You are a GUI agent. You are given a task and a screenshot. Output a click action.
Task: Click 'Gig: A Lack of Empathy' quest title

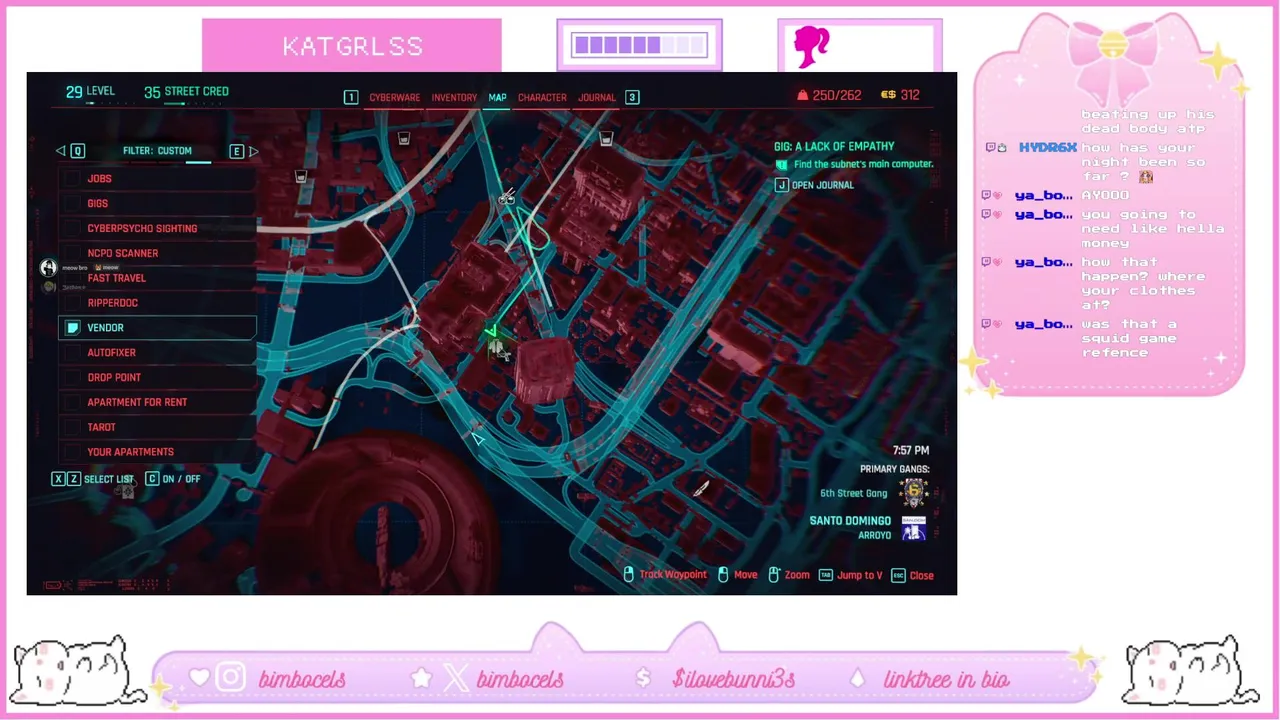click(834, 146)
